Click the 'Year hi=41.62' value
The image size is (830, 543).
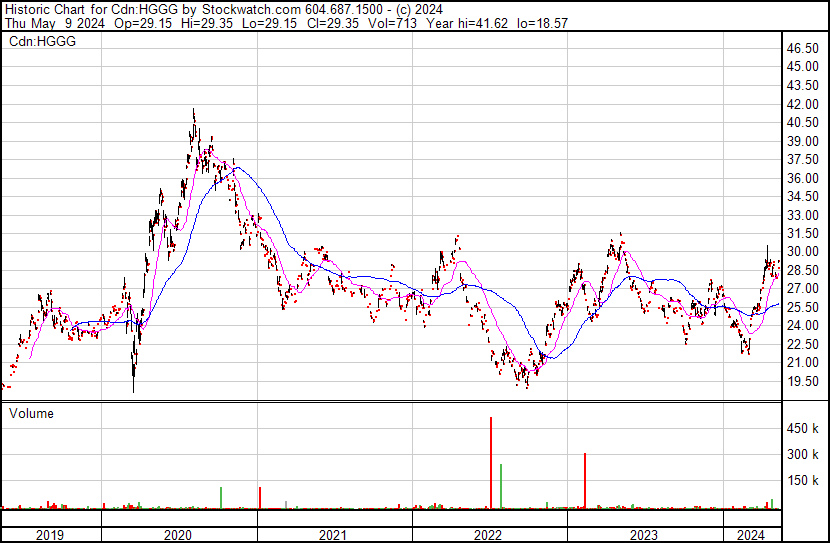[x=467, y=23]
